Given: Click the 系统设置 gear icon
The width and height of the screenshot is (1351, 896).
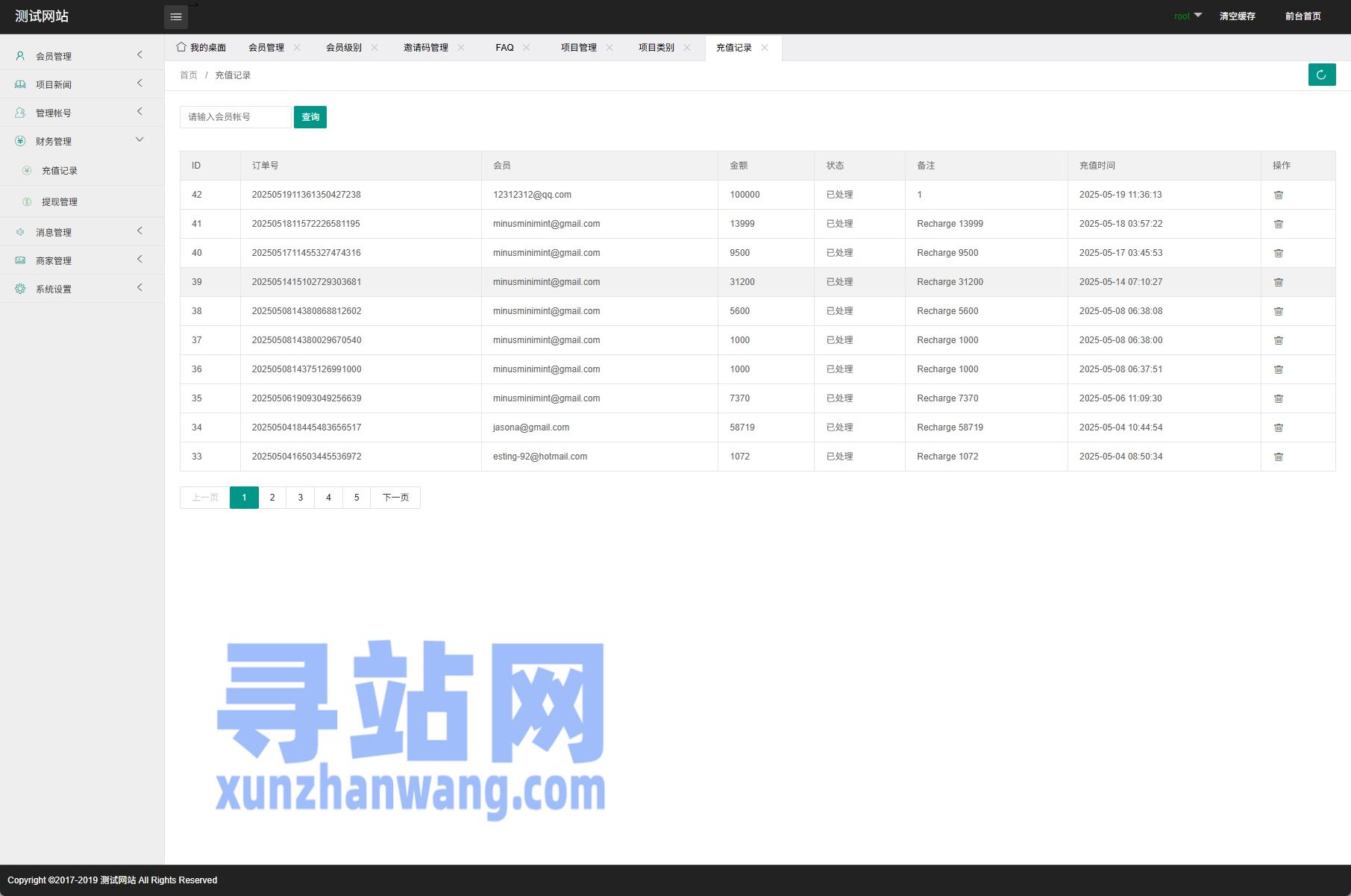Looking at the screenshot, I should click(x=20, y=289).
